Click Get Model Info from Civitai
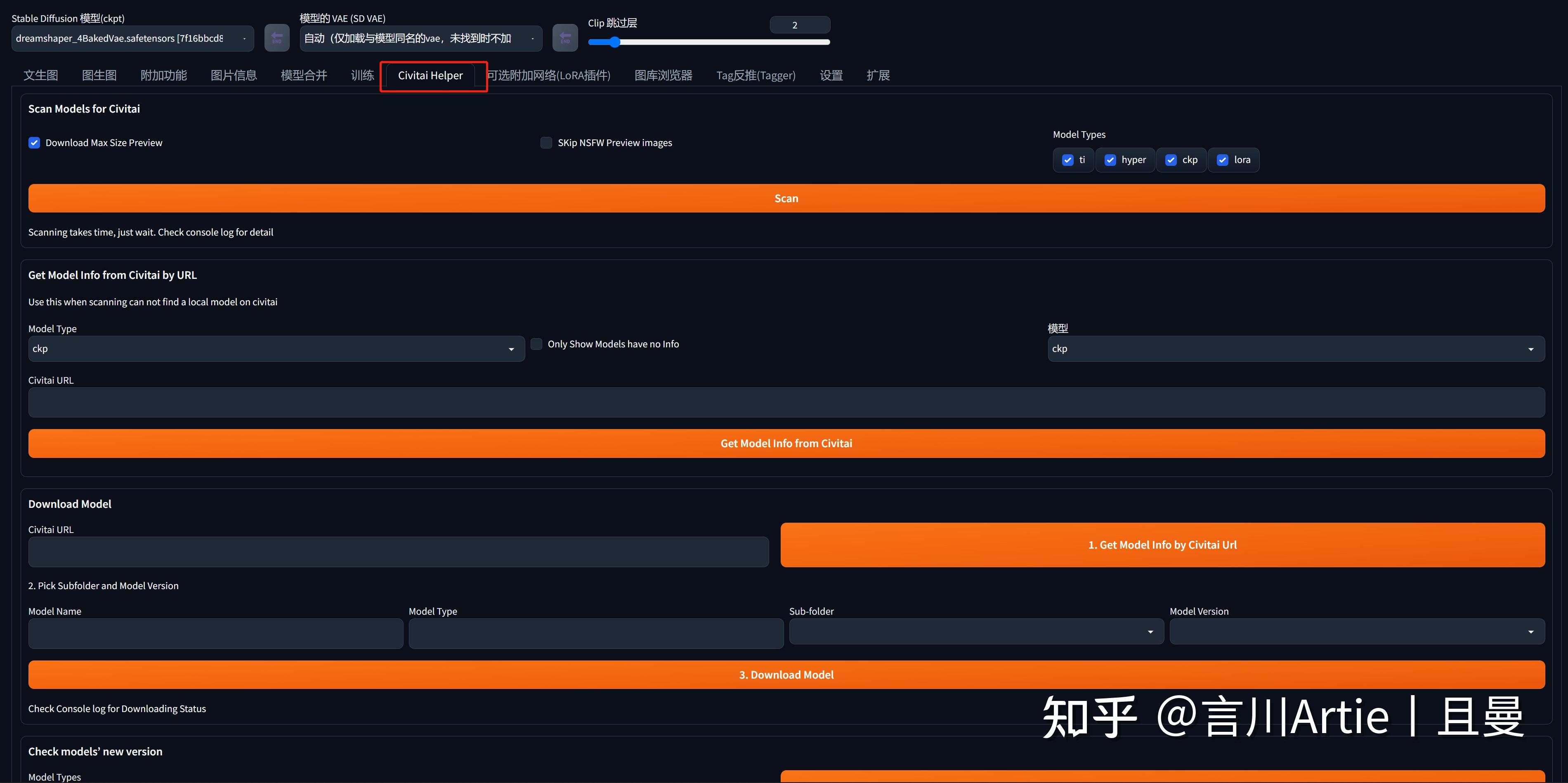The width and height of the screenshot is (1568, 783). pyautogui.click(x=786, y=443)
